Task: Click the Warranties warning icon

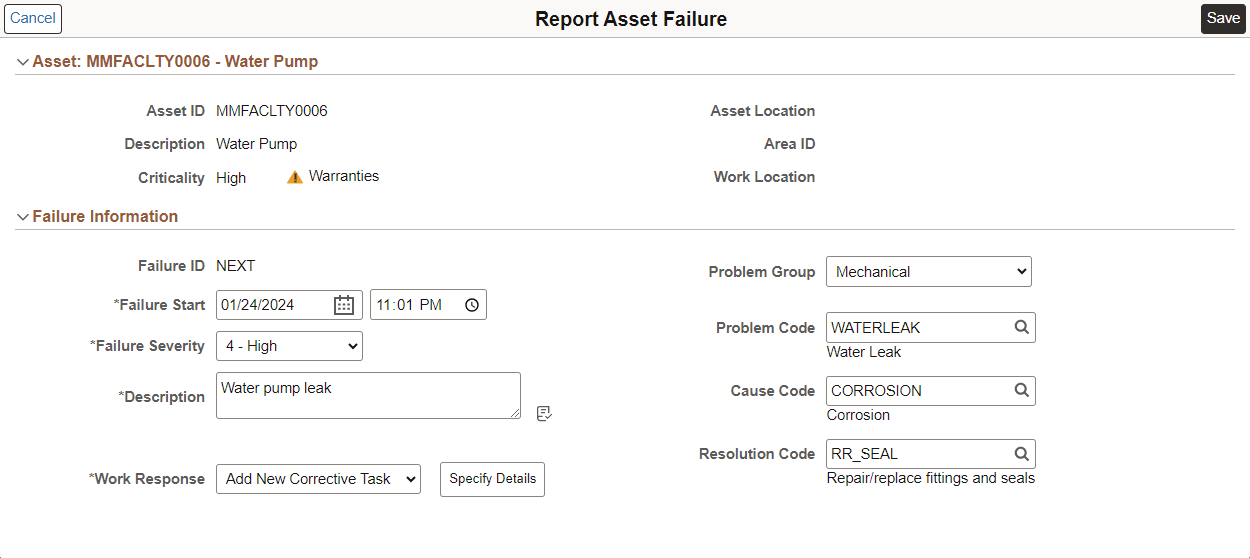Action: coord(295,177)
